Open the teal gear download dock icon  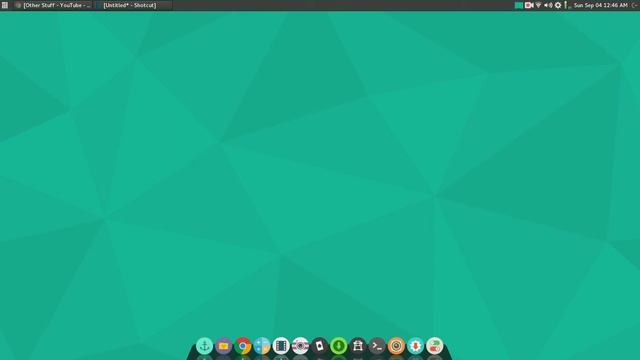point(415,346)
